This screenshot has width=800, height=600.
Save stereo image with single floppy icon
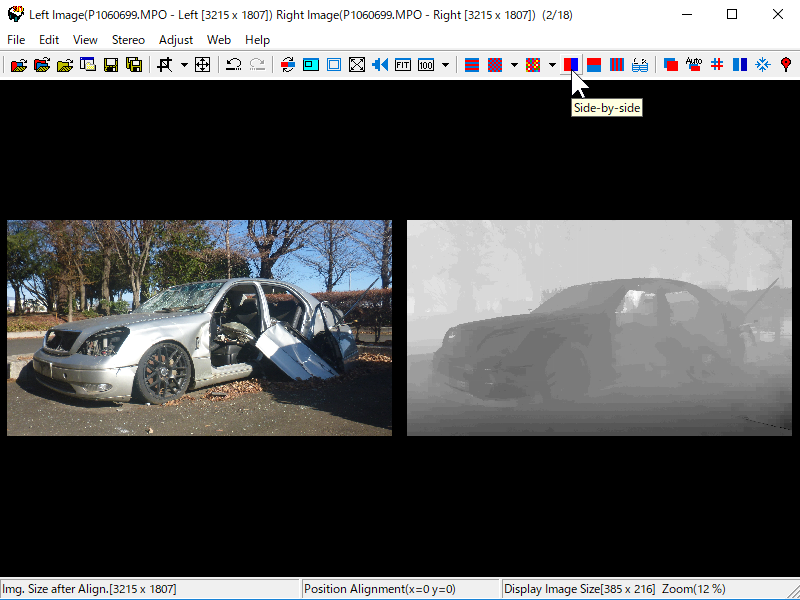tap(111, 65)
